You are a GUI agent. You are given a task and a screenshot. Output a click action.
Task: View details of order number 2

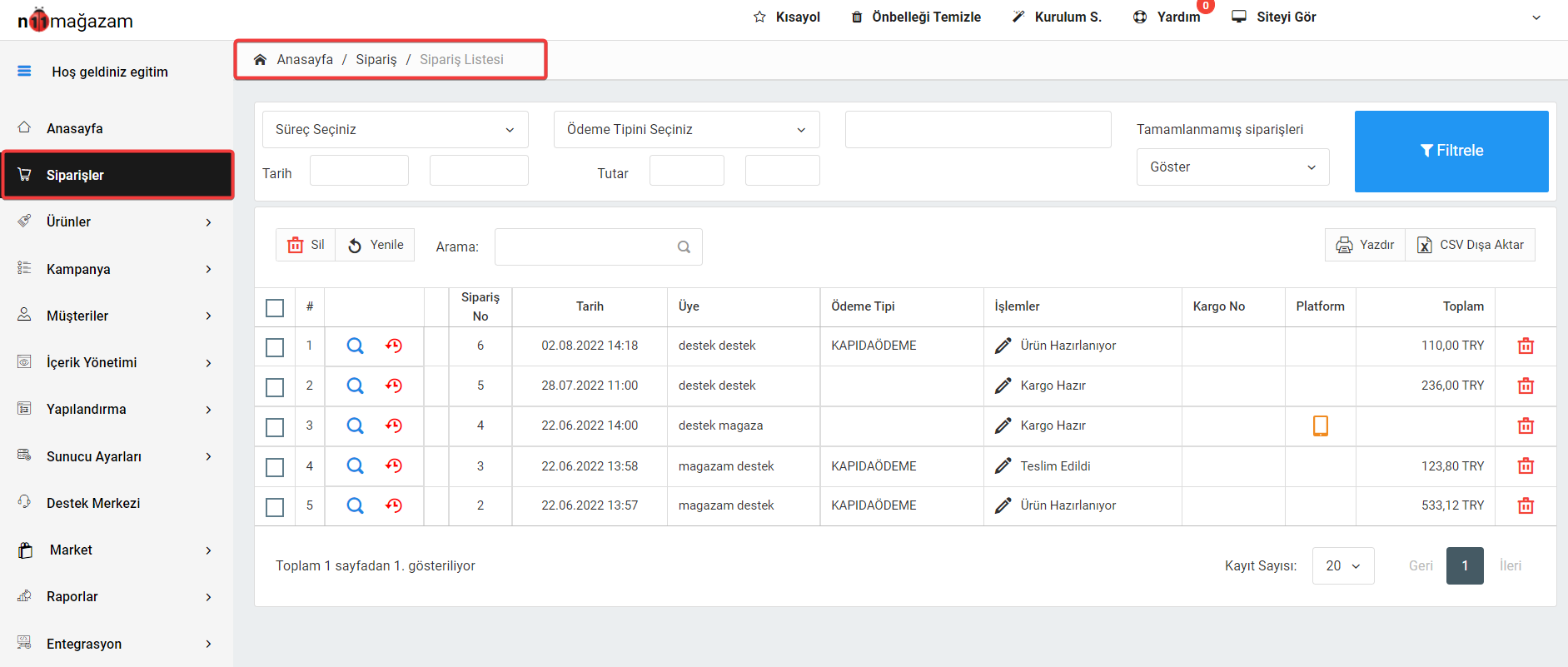click(x=355, y=505)
